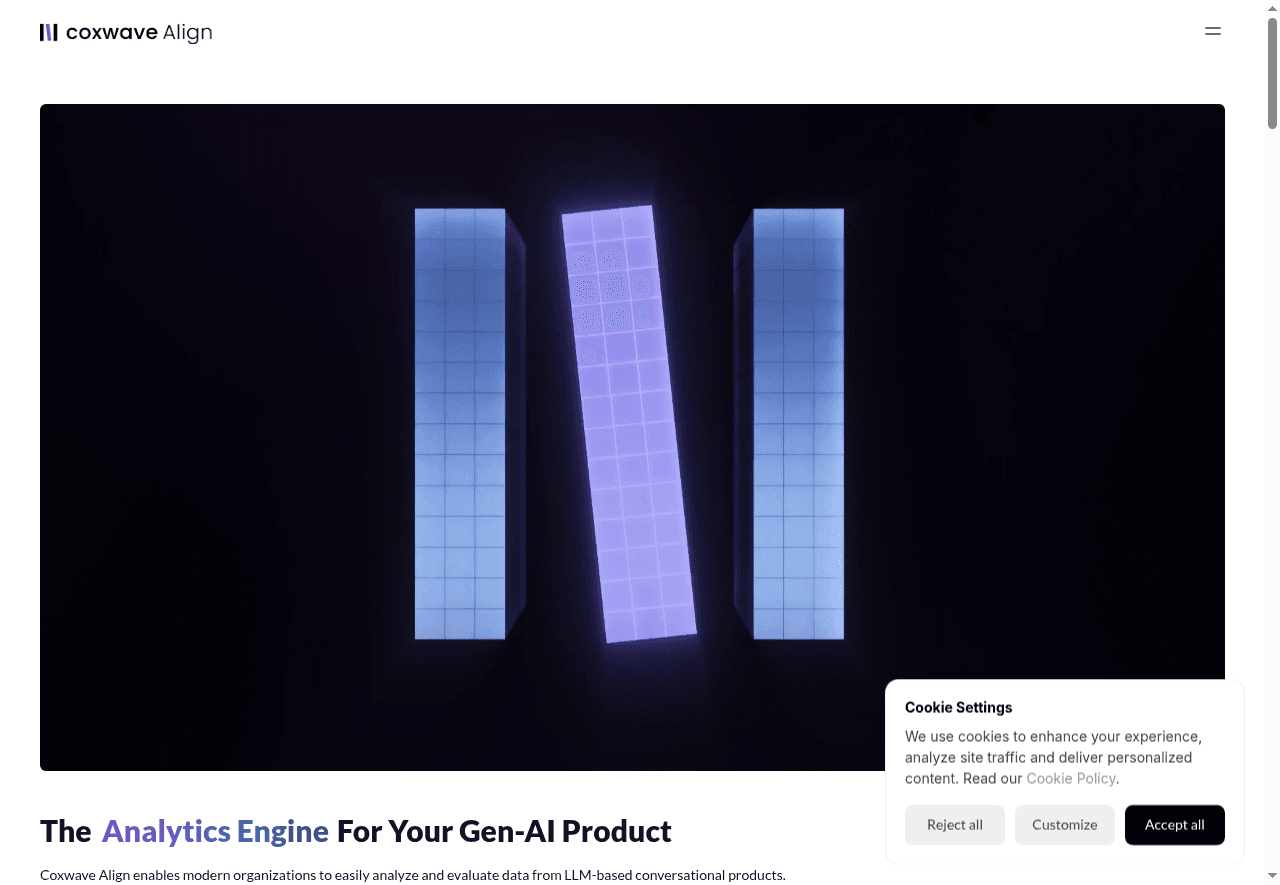This screenshot has width=1280, height=885.
Task: Click the "coxwave Align" wordmark
Action: (x=139, y=32)
